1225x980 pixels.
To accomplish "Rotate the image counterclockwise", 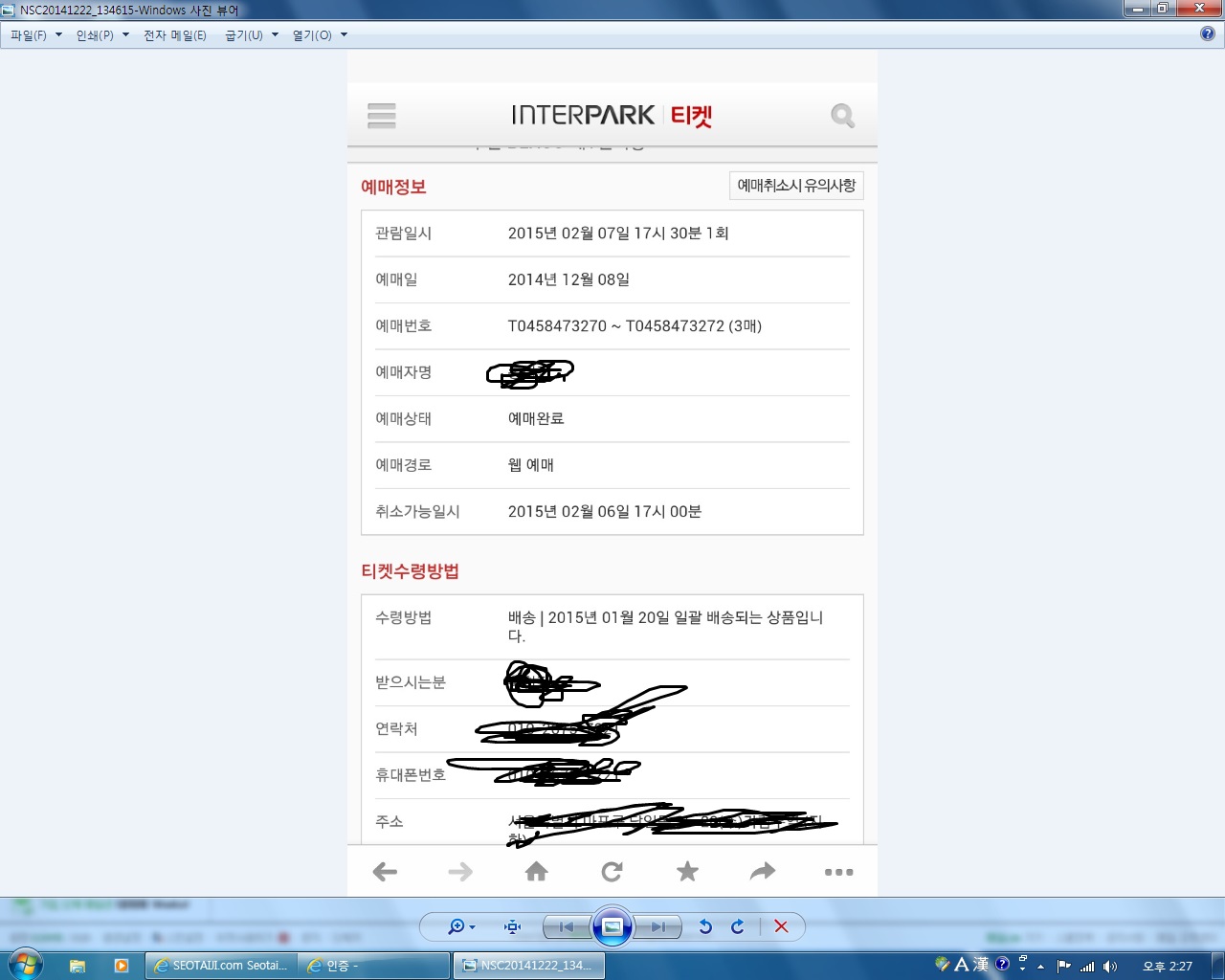I will [705, 926].
